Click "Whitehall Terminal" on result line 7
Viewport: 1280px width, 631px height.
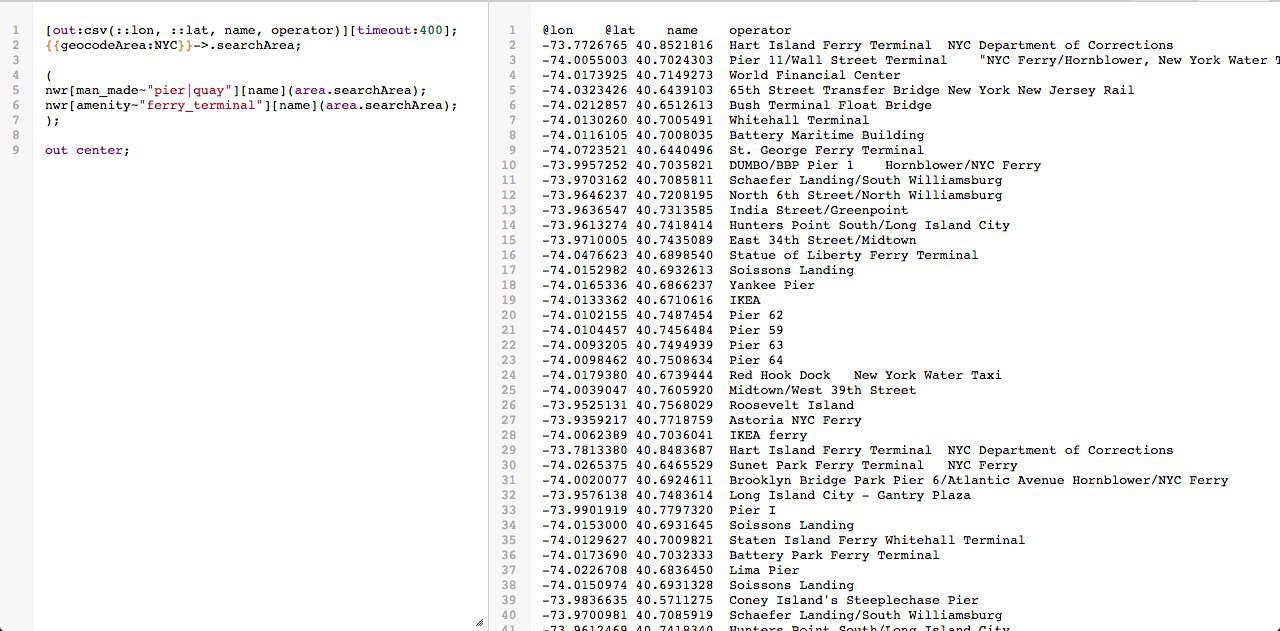click(799, 120)
